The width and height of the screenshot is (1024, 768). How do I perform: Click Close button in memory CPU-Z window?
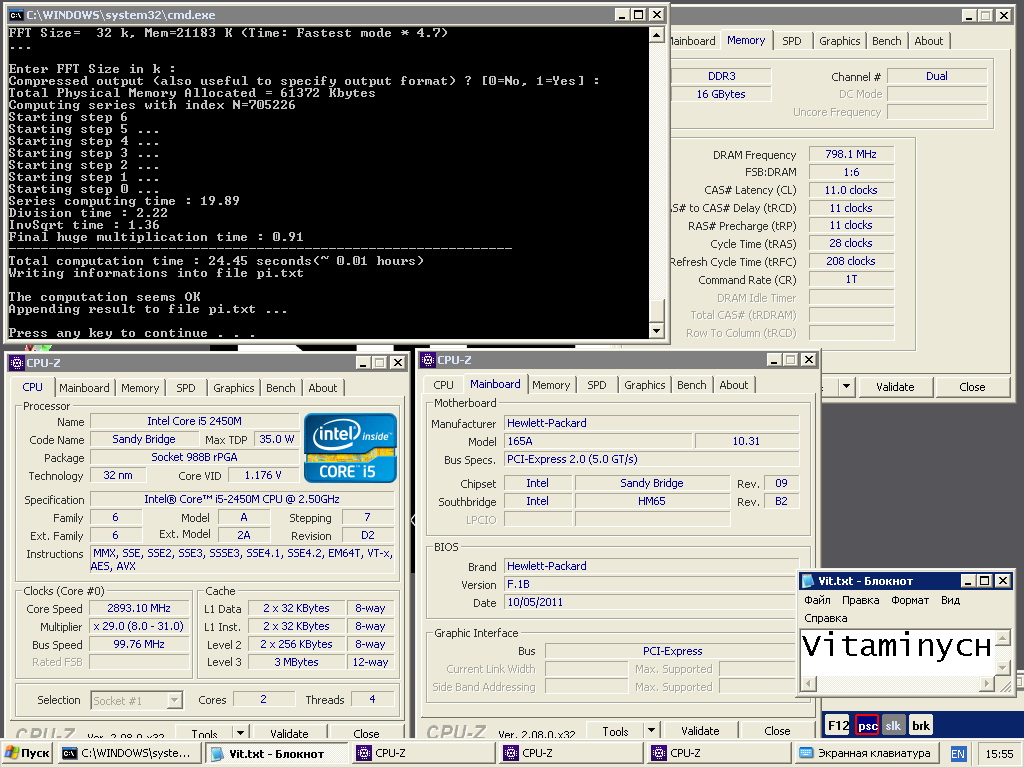(972, 387)
